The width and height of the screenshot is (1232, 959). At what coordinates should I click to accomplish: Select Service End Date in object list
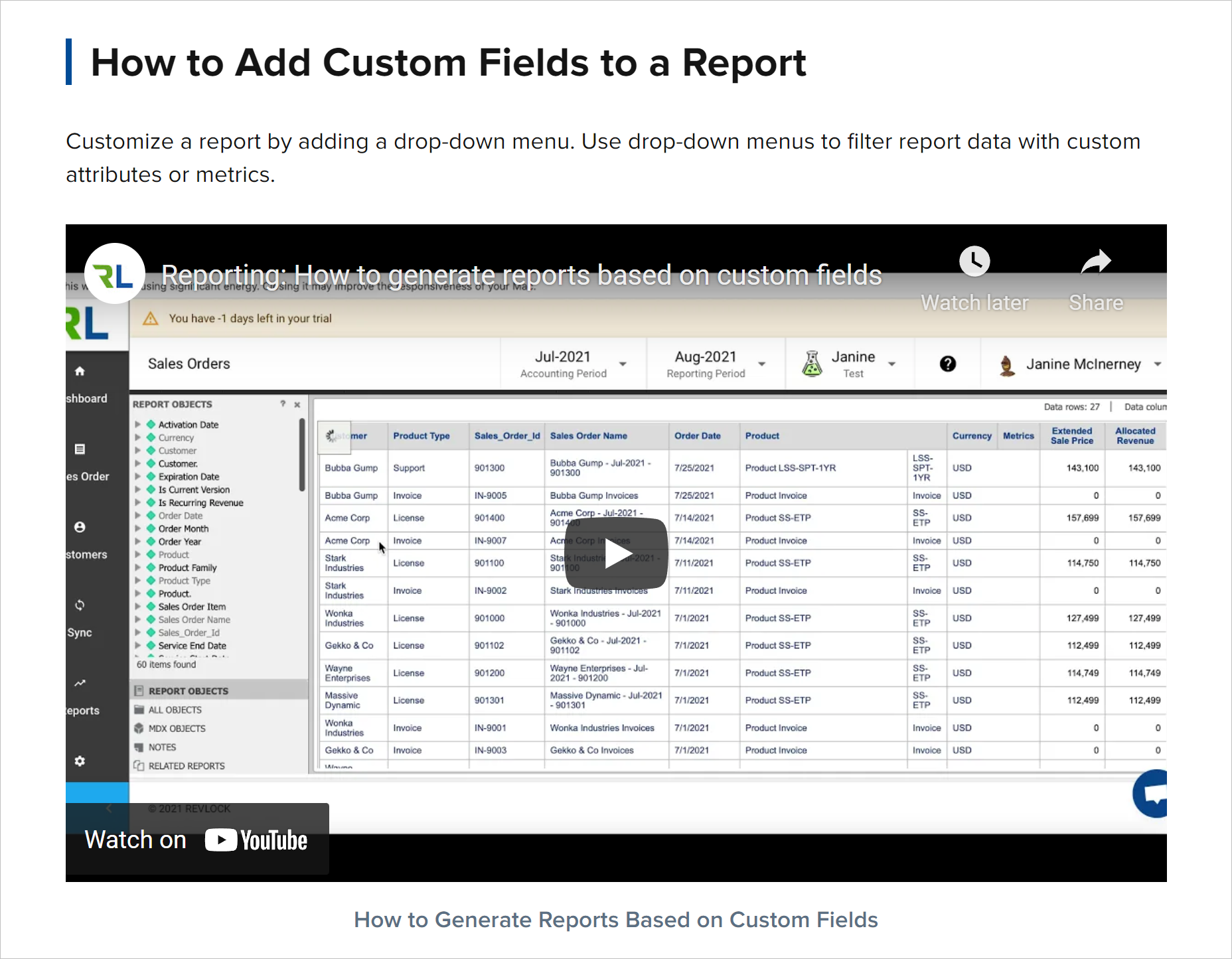point(192,646)
